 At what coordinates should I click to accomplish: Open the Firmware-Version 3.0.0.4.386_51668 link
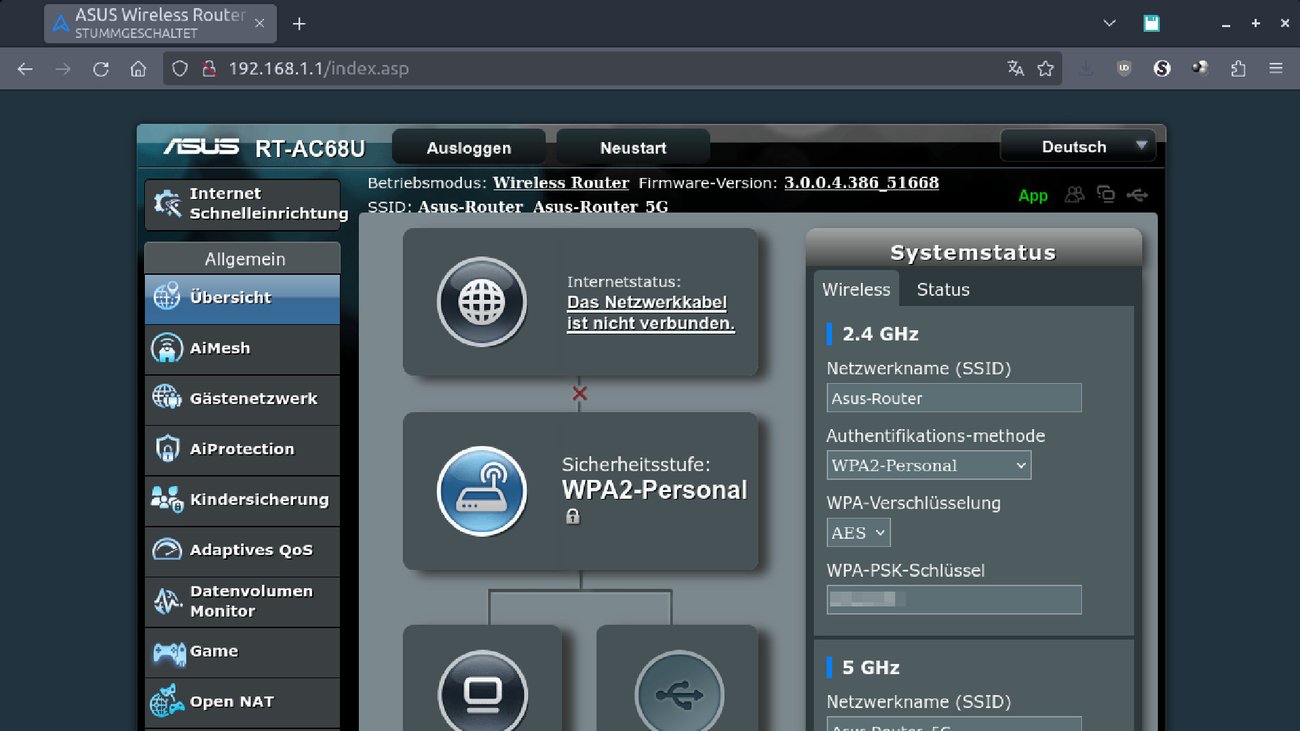[x=861, y=182]
